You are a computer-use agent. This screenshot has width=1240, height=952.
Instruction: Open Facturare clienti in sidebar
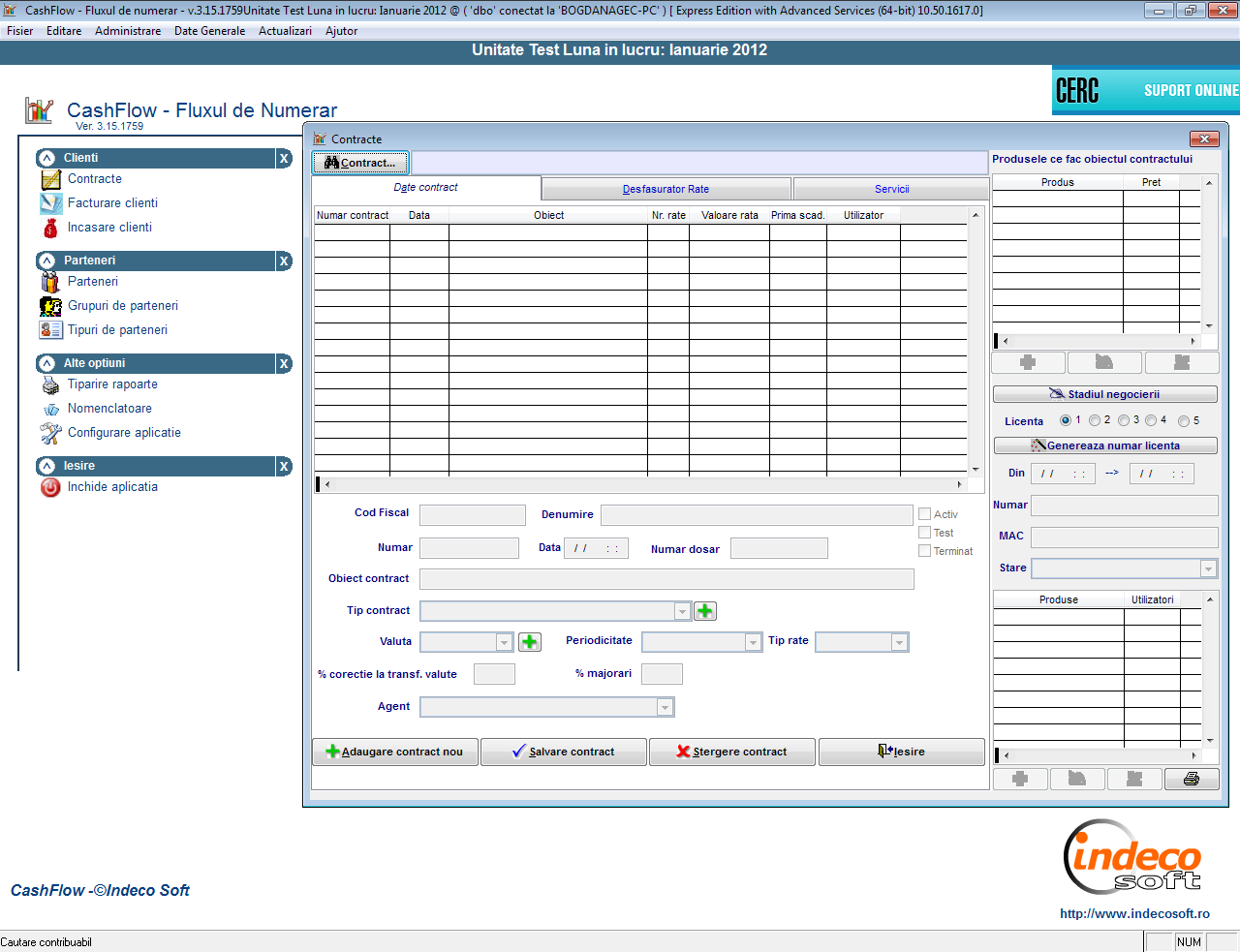[x=111, y=203]
